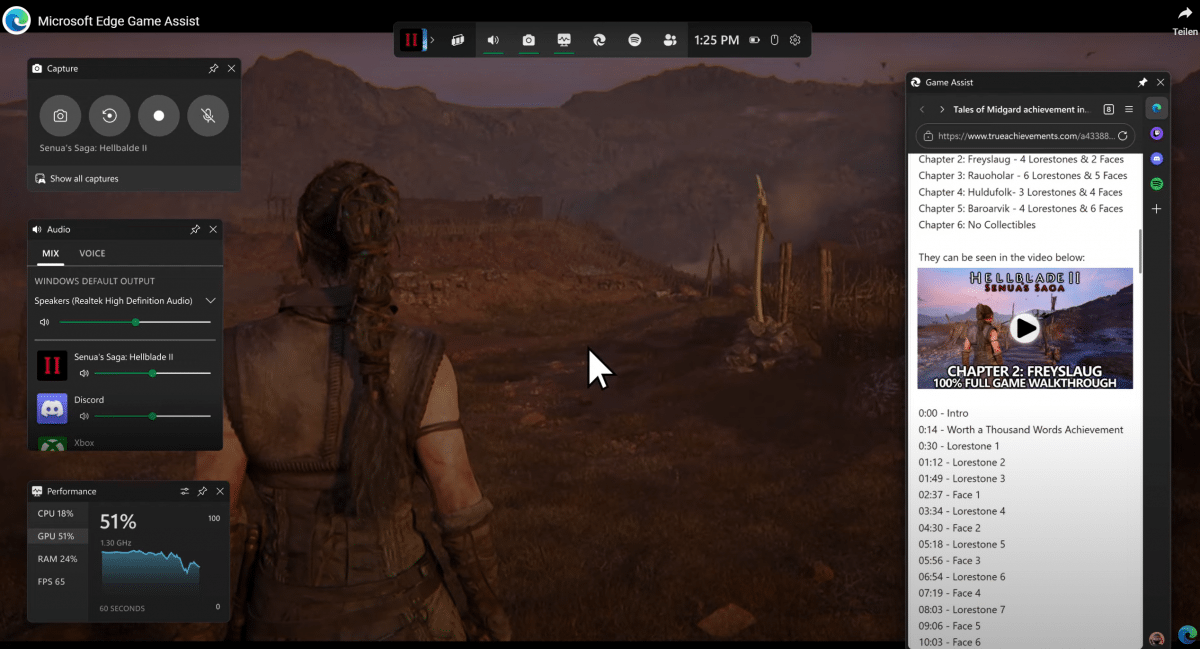Go forward in Game Assist browser
The width and height of the screenshot is (1200, 649).
tap(941, 109)
